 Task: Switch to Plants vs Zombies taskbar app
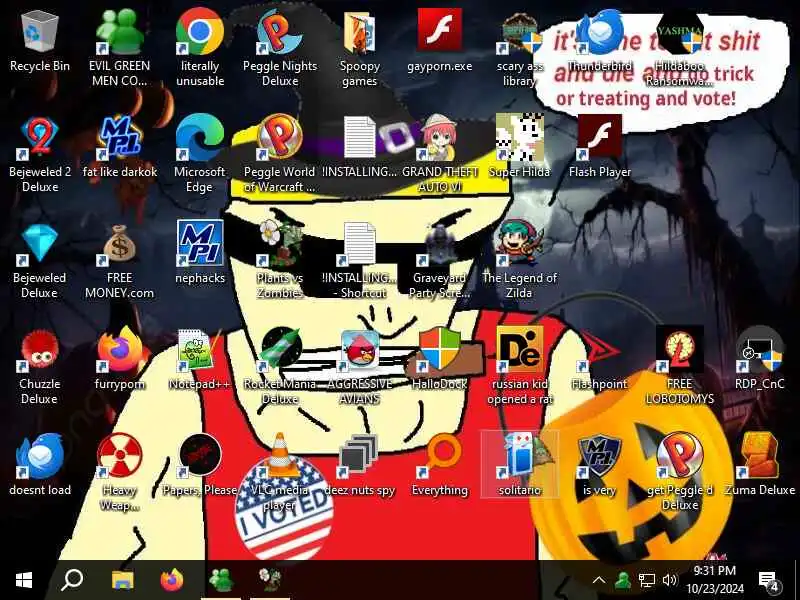tap(270, 580)
